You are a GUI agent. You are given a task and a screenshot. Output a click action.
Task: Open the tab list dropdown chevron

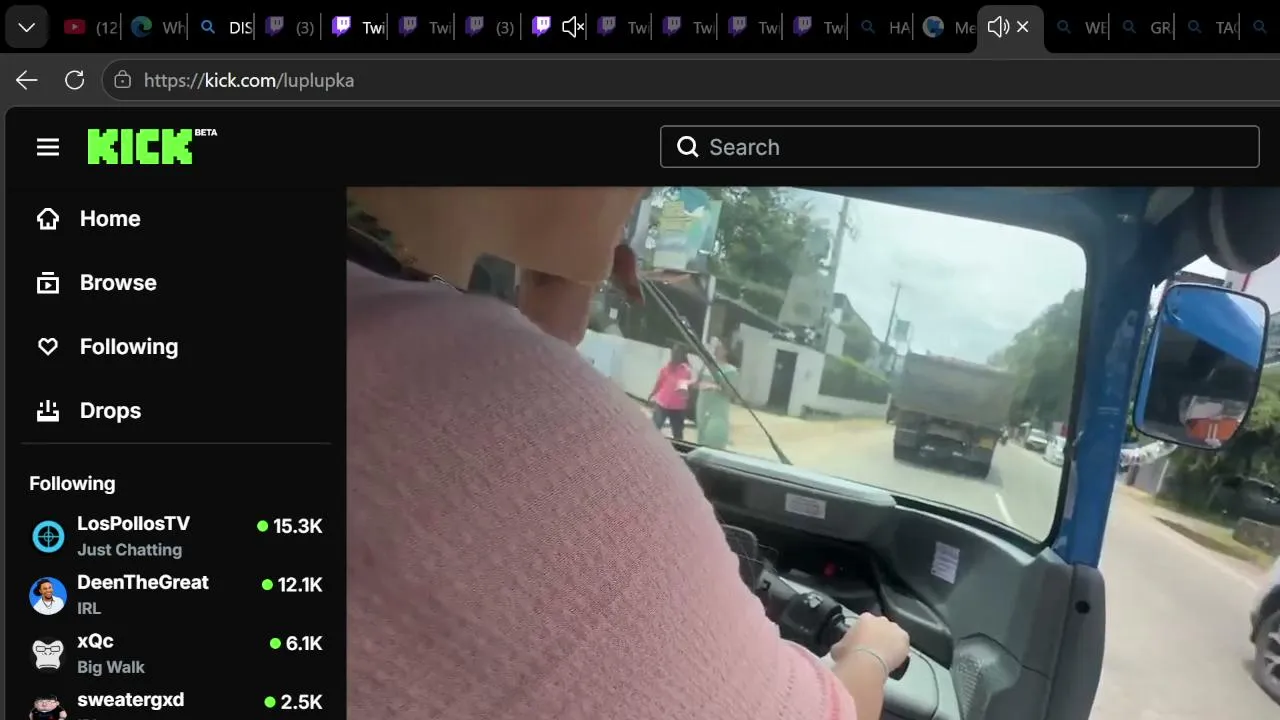pos(27,27)
